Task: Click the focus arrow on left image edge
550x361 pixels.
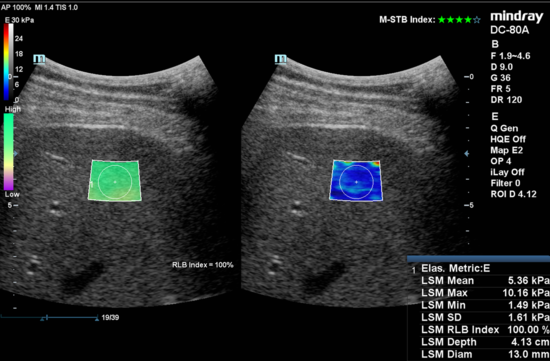Action: click(x=15, y=154)
